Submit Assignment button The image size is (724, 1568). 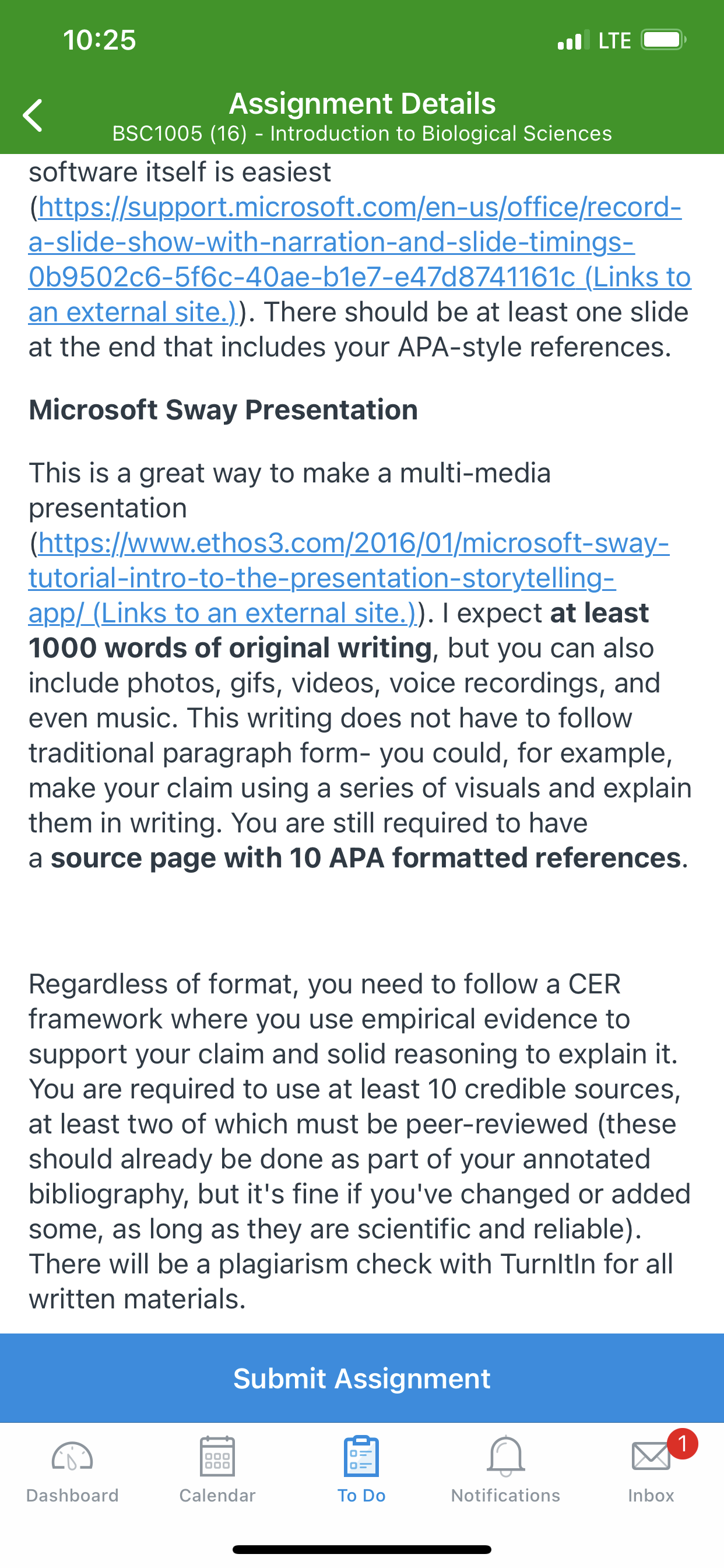click(x=362, y=1378)
